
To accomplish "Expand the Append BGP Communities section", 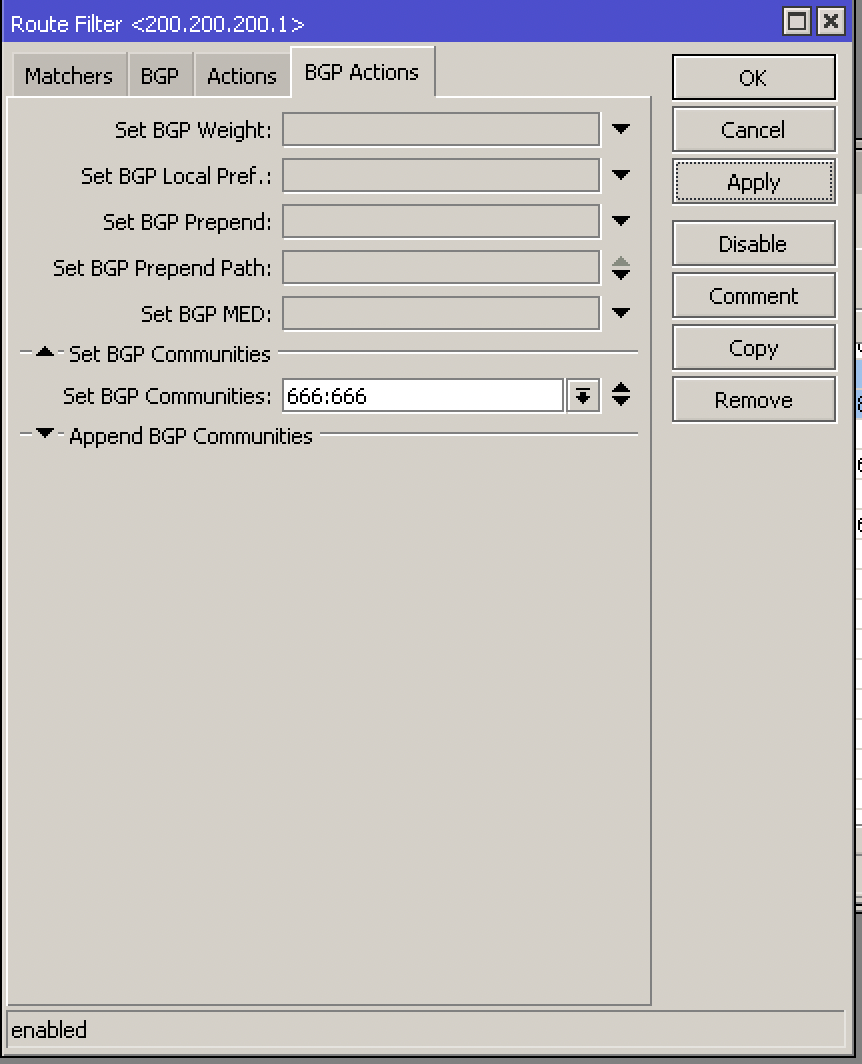I will [45, 433].
